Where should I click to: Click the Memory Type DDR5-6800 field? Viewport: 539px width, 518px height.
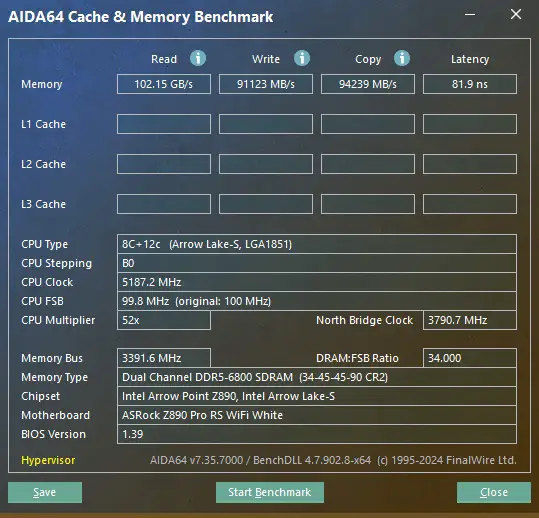[x=317, y=377]
